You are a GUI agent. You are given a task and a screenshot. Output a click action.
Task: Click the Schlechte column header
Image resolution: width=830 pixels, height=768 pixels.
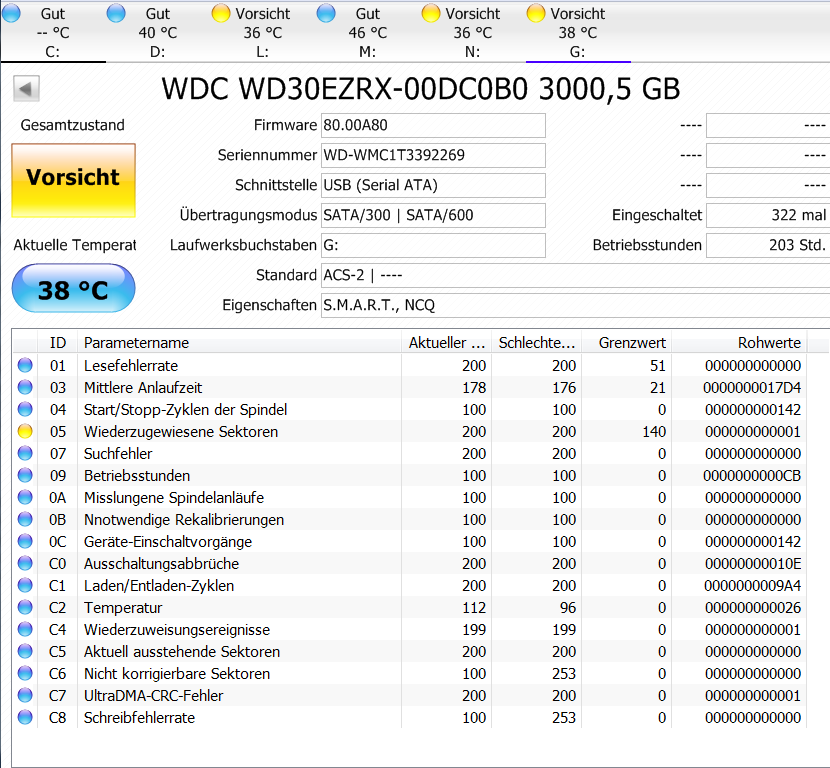(x=537, y=342)
